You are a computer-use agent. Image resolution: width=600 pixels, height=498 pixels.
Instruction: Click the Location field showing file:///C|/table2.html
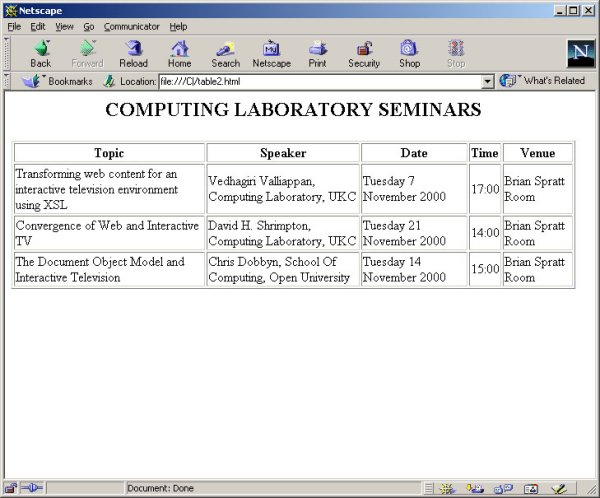pos(320,82)
